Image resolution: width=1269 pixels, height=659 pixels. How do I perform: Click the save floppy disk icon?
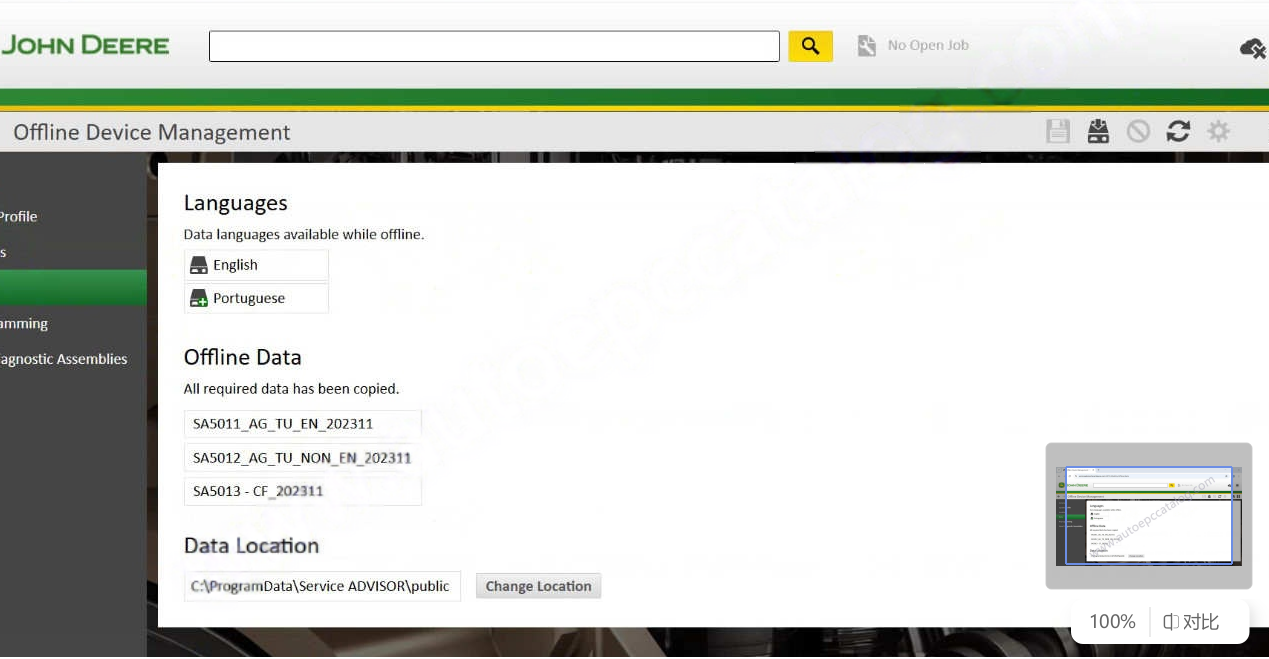(x=1058, y=131)
